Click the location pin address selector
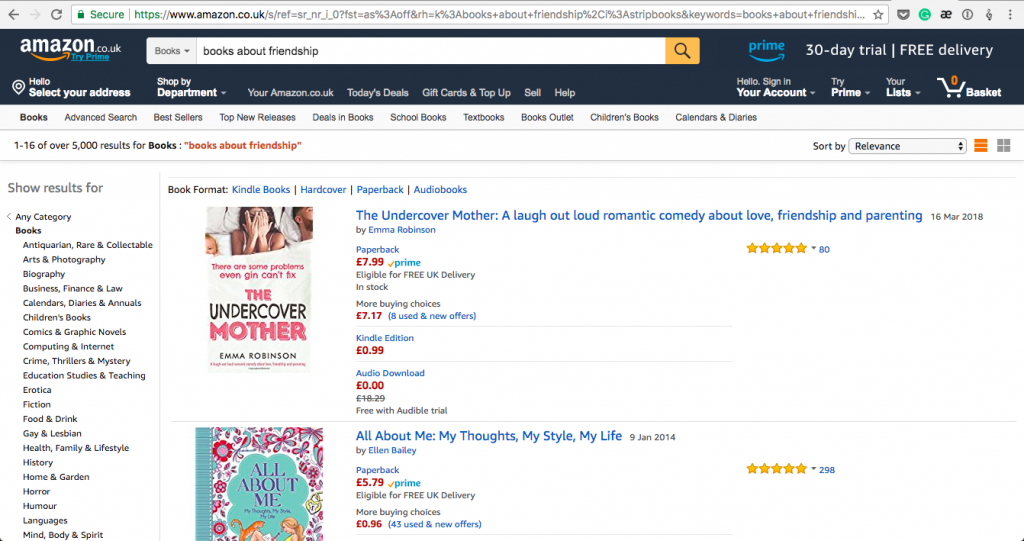1024x541 pixels. [70, 87]
